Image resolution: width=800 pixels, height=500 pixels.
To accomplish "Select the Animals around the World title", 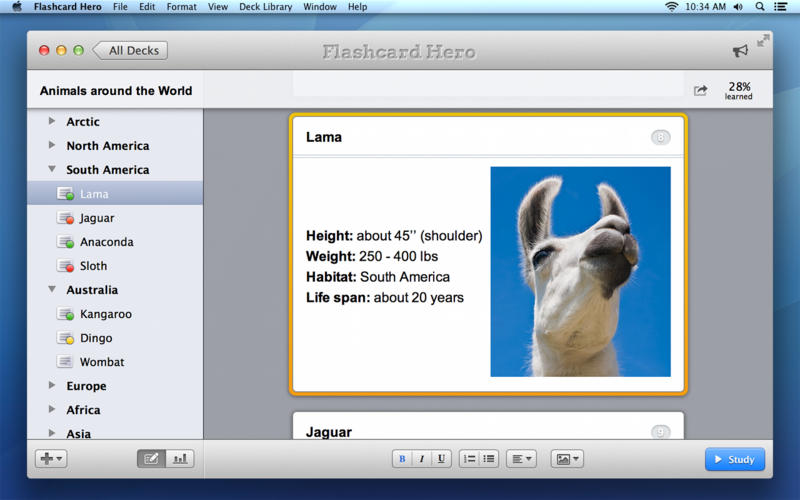I will [x=116, y=91].
